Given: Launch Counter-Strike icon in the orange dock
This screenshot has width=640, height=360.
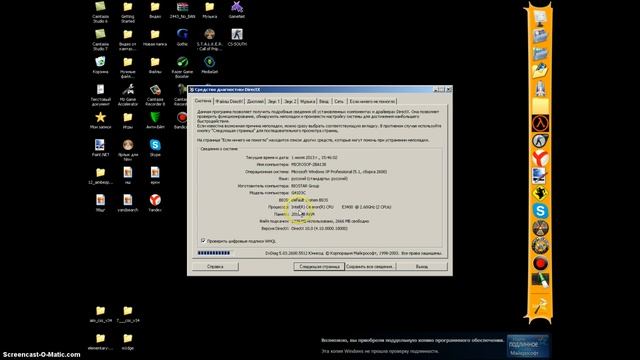Looking at the screenshot, I should click(540, 141).
